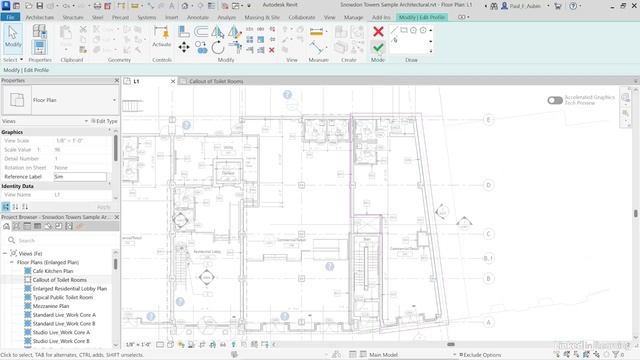Open the Annotate ribbon tab
The width and height of the screenshot is (640, 360).
point(198,18)
